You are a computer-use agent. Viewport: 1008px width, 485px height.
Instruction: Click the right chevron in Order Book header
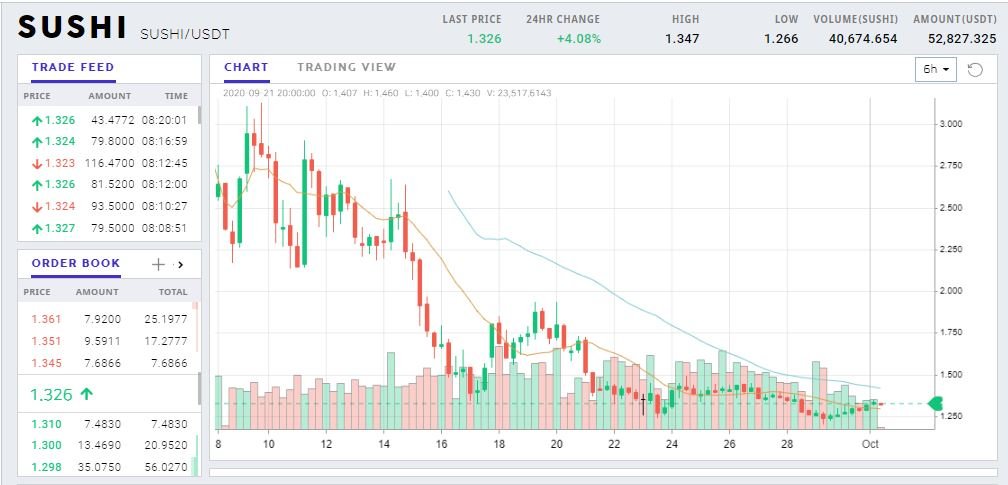[181, 264]
